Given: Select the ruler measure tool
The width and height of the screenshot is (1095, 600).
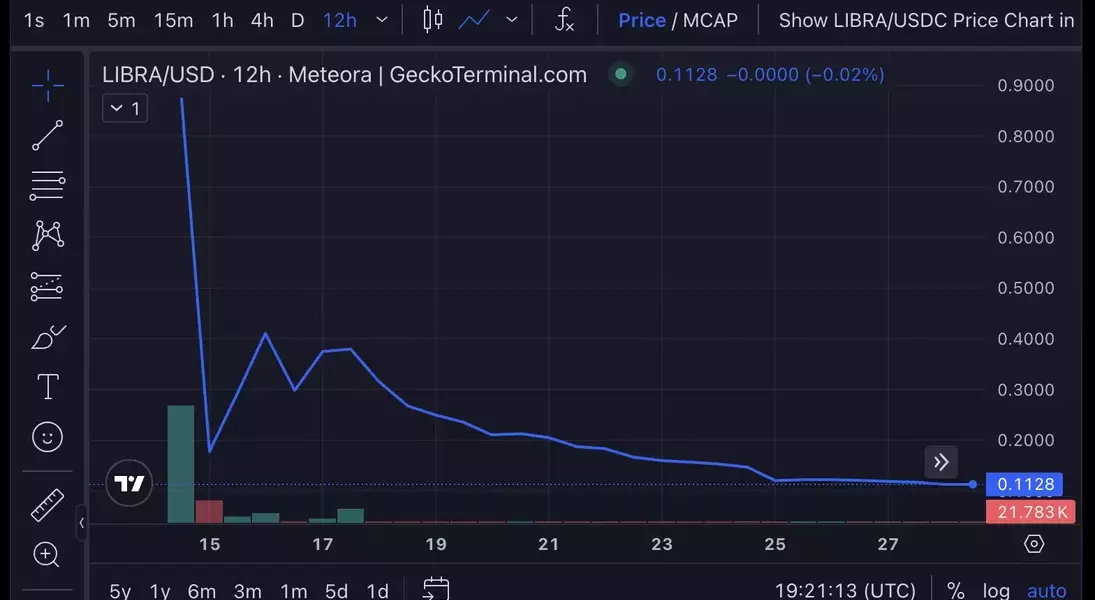Looking at the screenshot, I should coord(47,504).
